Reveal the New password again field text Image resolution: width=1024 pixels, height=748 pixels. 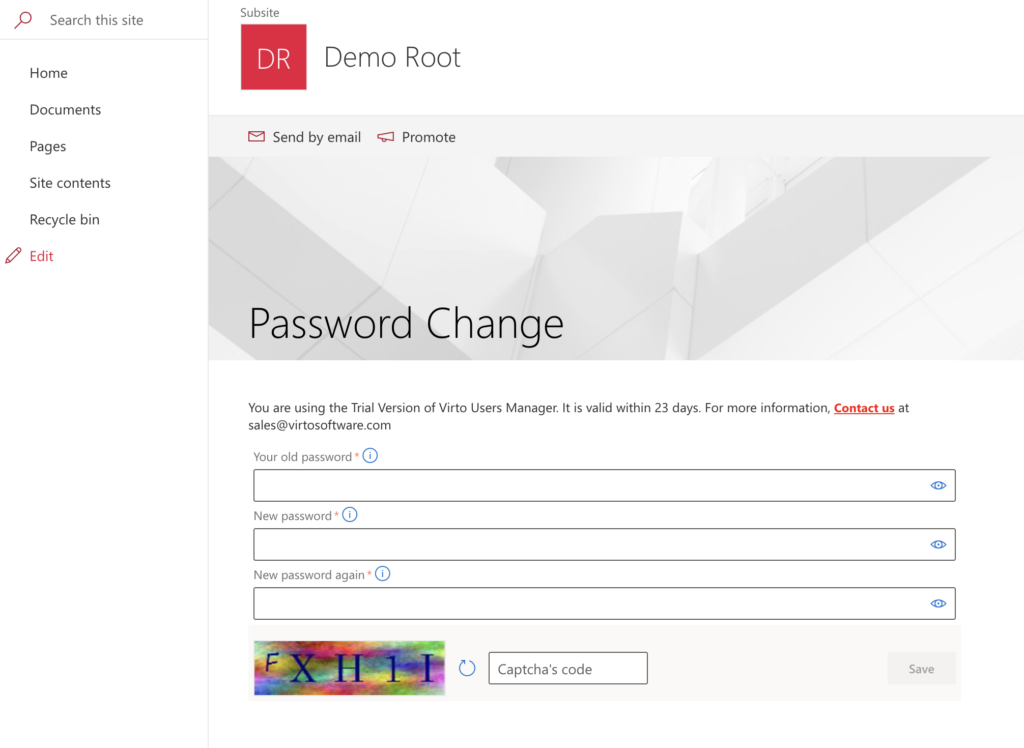point(938,603)
